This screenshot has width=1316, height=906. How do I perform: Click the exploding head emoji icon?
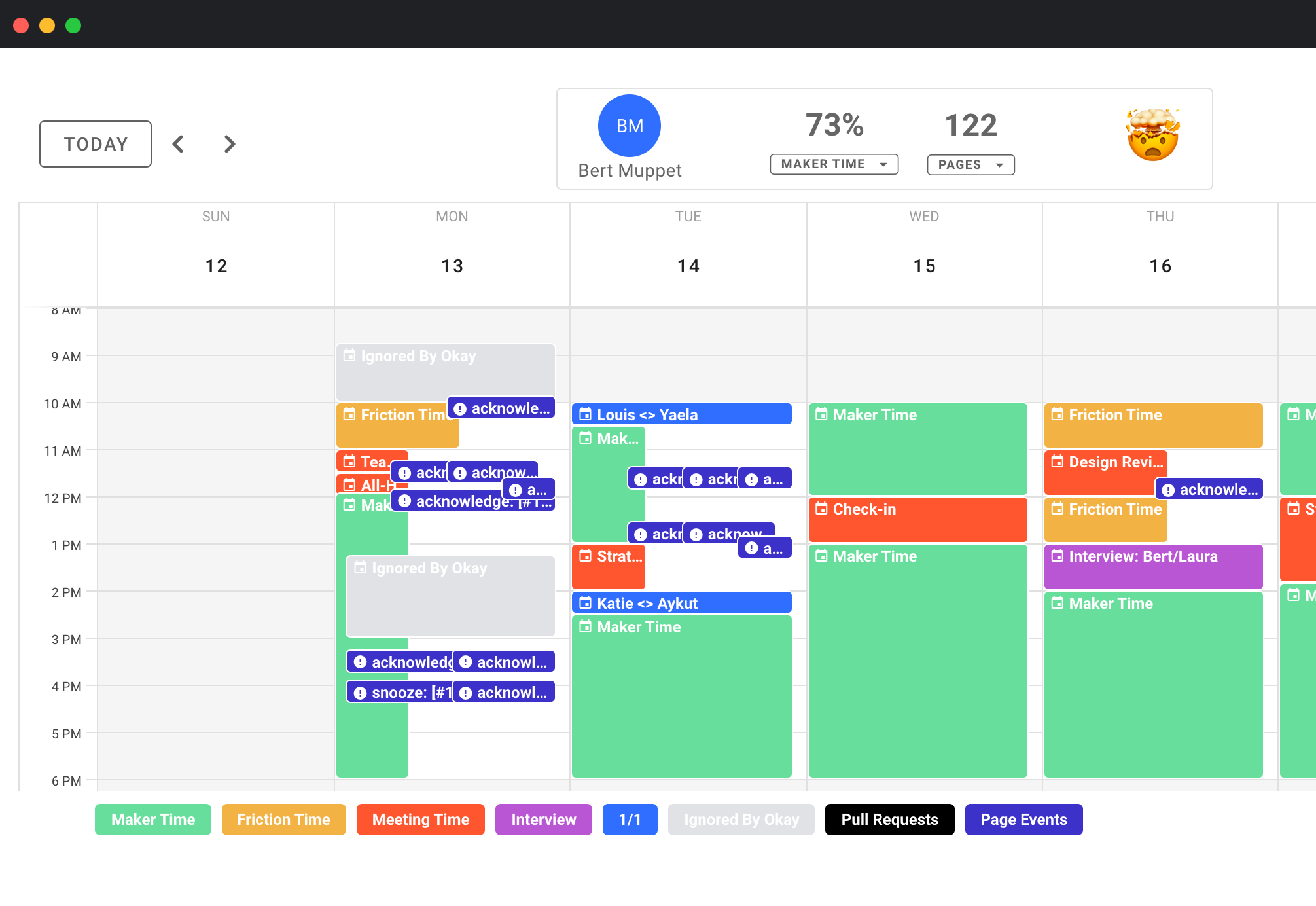[1152, 135]
